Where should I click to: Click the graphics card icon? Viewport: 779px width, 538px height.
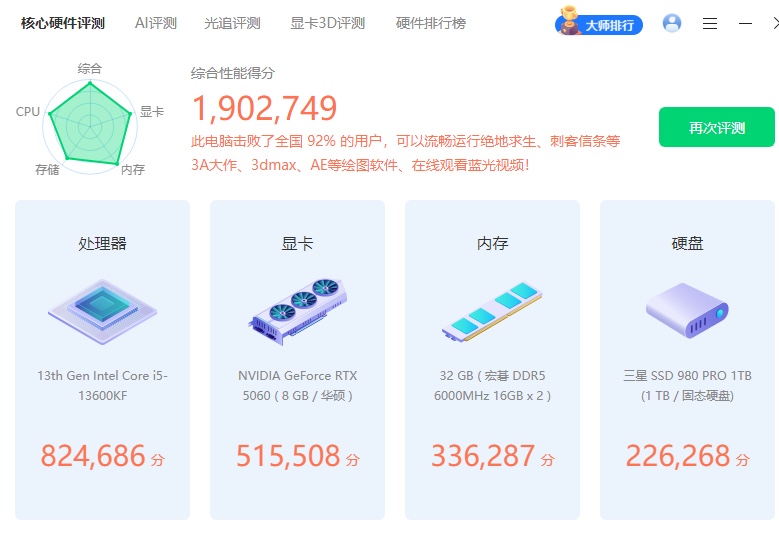[298, 312]
